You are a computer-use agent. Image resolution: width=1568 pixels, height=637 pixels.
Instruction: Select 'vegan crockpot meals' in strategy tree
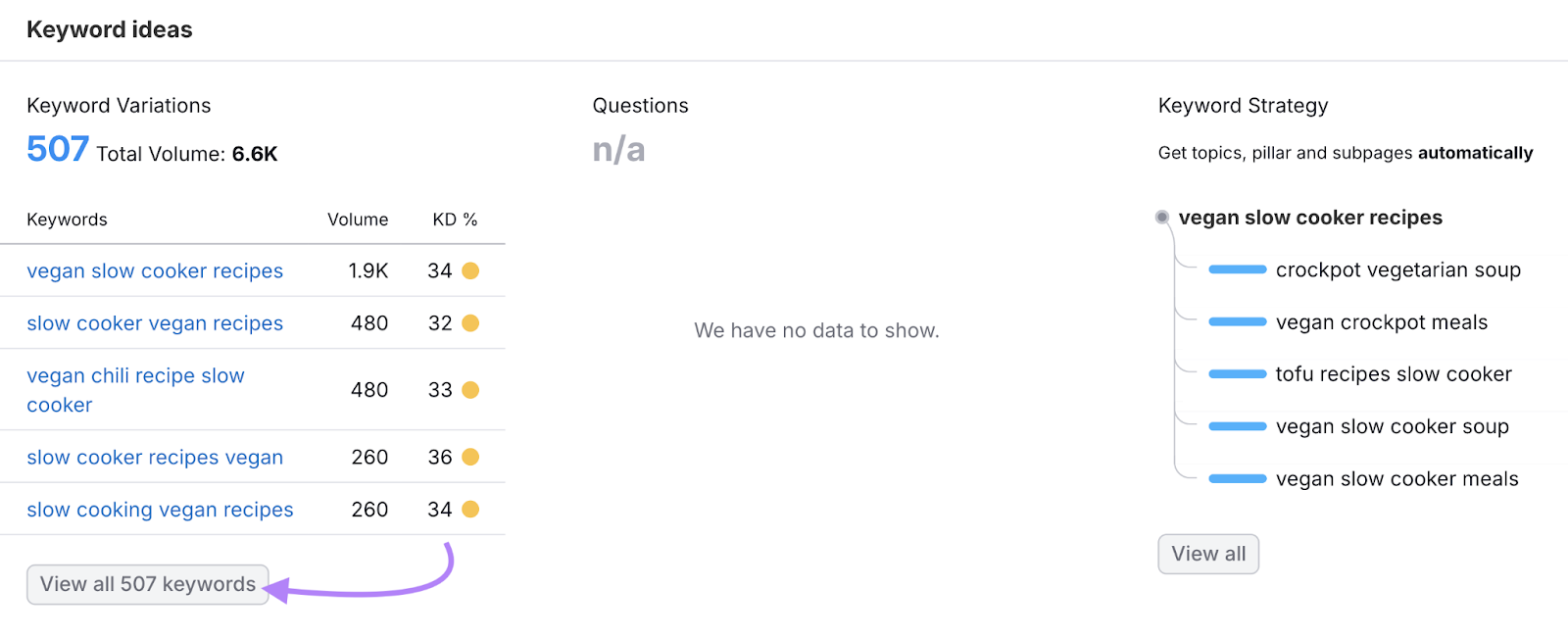tap(1381, 322)
